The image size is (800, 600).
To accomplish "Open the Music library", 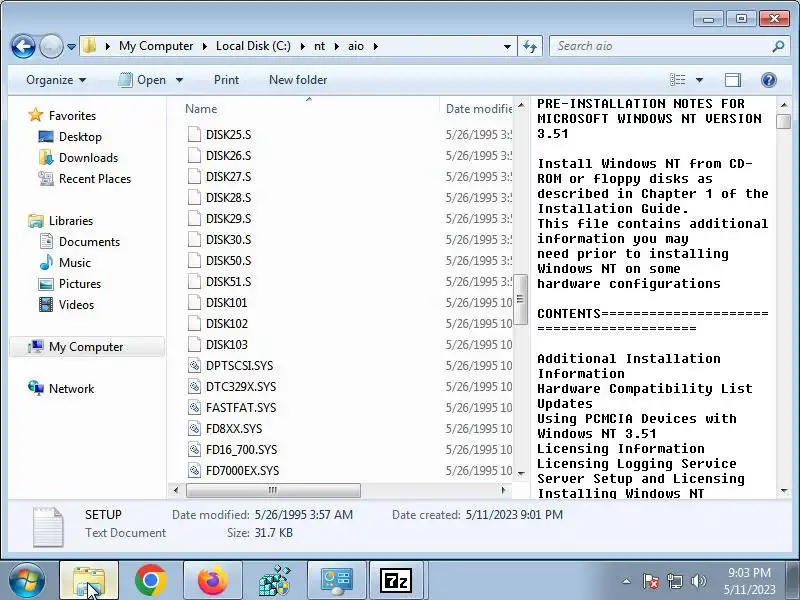I will pyautogui.click(x=74, y=262).
